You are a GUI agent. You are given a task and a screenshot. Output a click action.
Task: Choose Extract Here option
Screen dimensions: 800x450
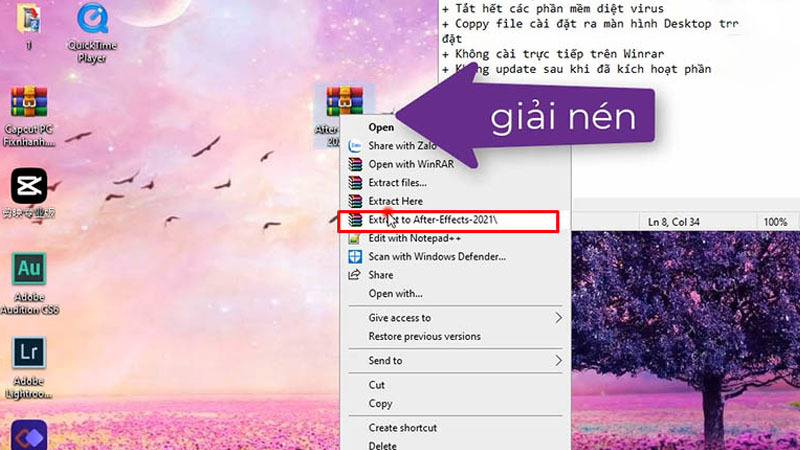pyautogui.click(x=395, y=201)
